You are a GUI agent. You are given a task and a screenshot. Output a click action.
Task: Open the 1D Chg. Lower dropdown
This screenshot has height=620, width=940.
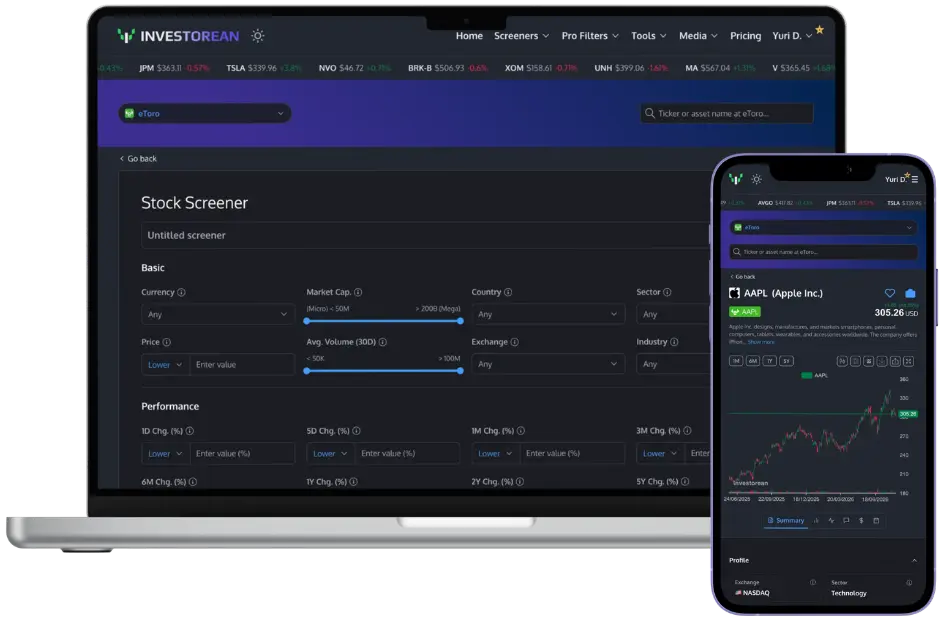click(165, 454)
